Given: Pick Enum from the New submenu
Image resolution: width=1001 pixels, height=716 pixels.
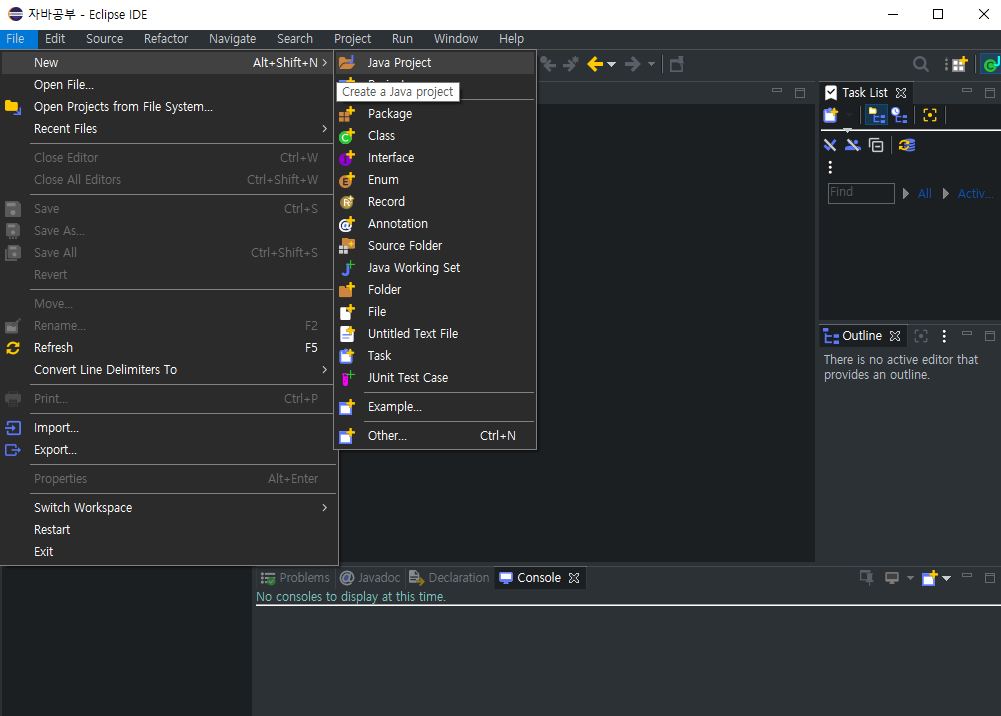Looking at the screenshot, I should [435, 179].
